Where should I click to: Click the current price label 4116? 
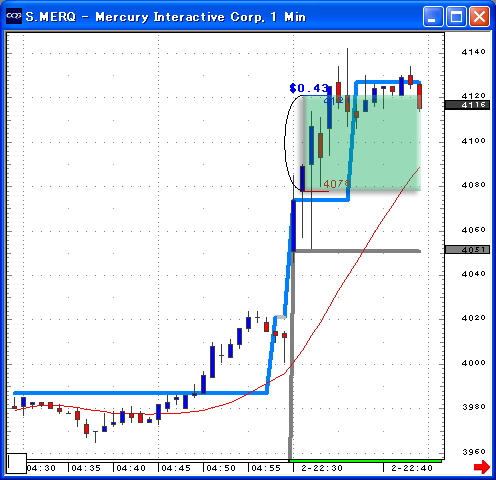coord(467,105)
